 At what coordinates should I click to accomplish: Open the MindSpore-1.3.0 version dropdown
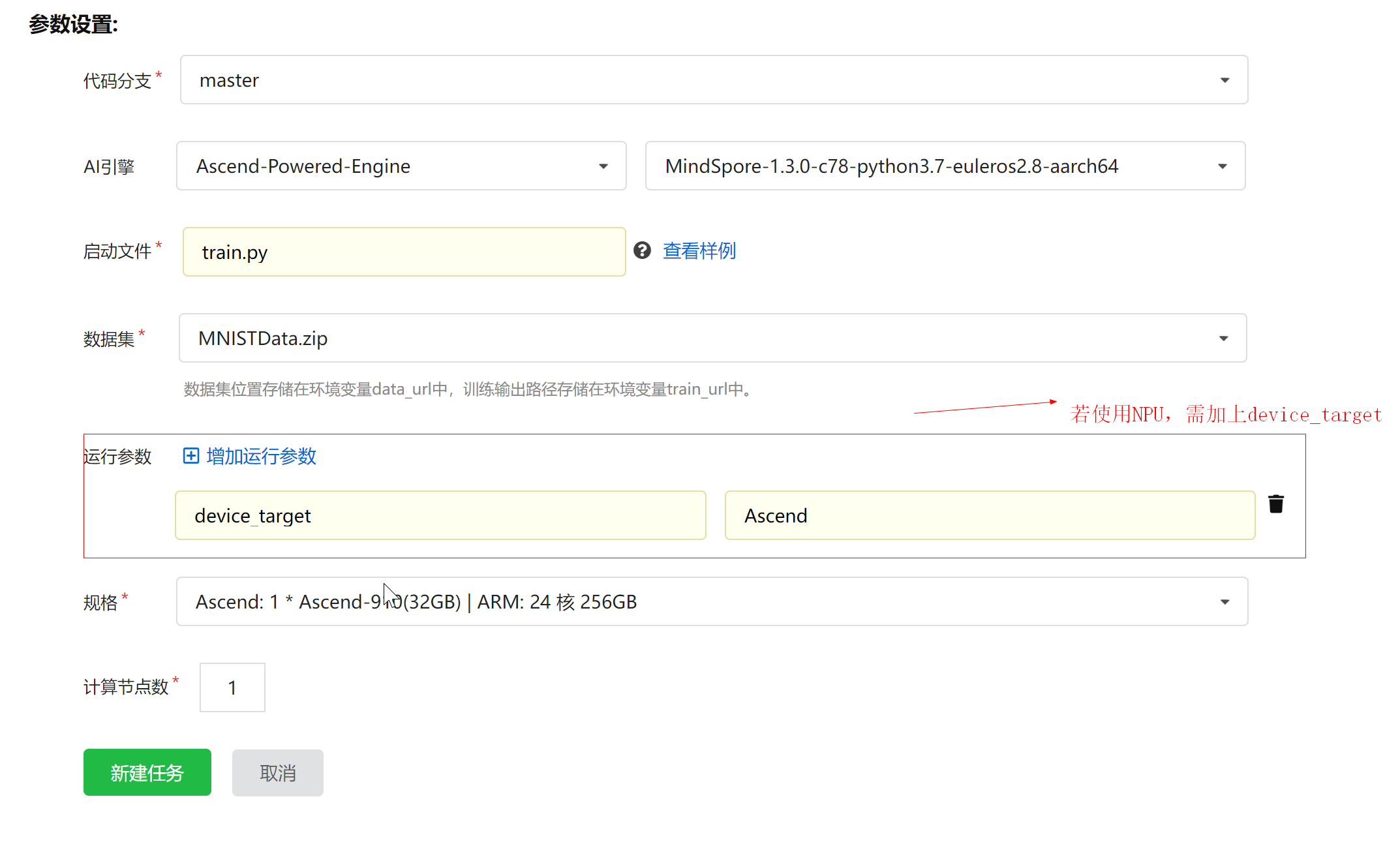tap(945, 166)
